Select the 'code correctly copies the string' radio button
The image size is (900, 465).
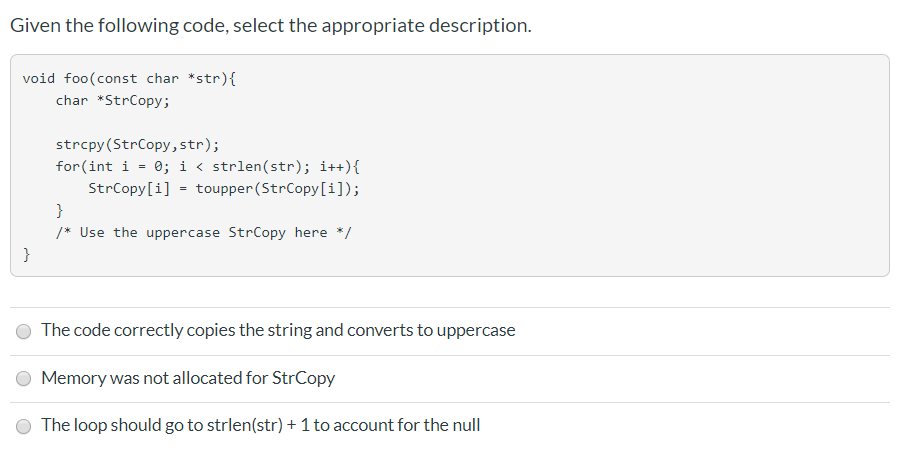pos(25,331)
